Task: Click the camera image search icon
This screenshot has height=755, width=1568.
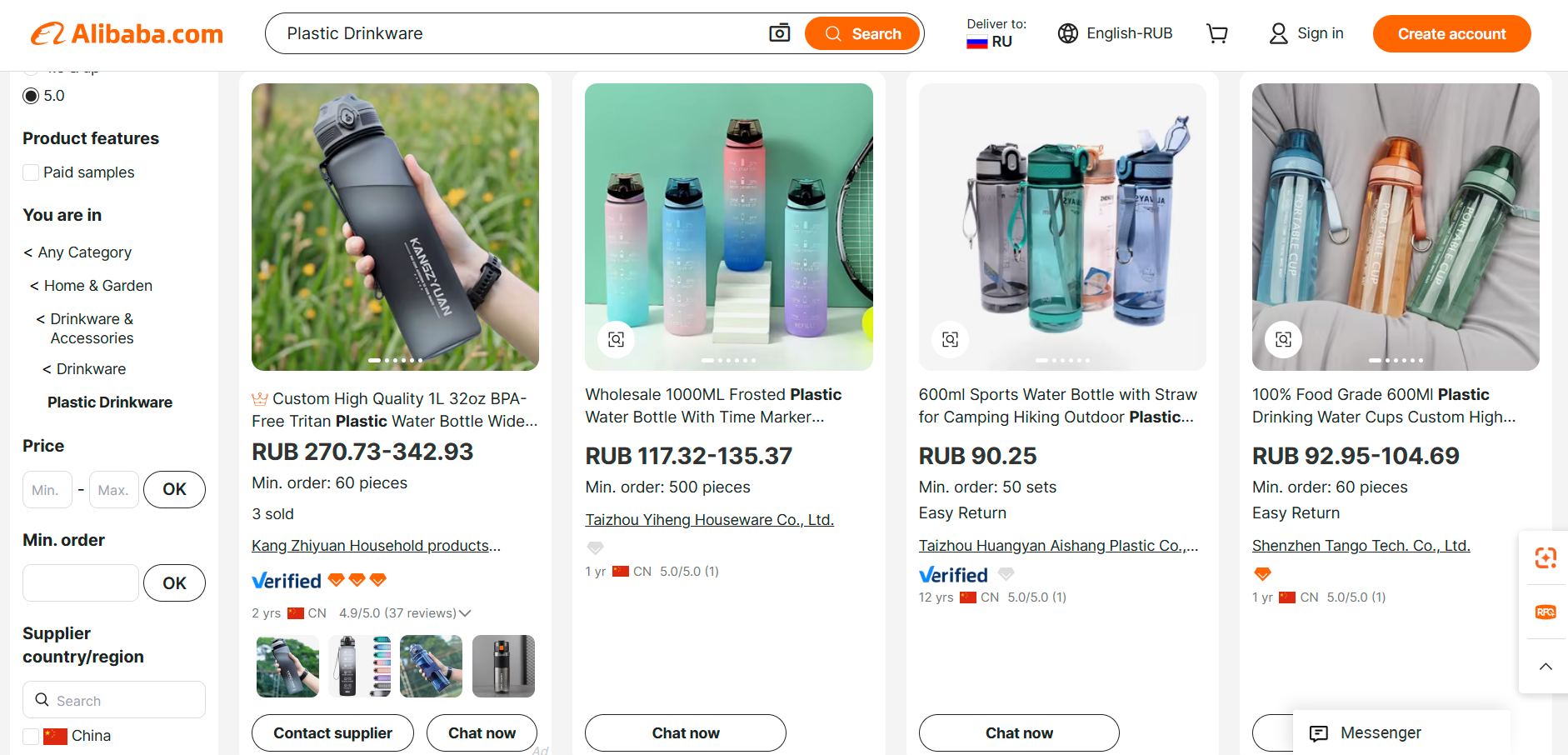Action: [779, 33]
